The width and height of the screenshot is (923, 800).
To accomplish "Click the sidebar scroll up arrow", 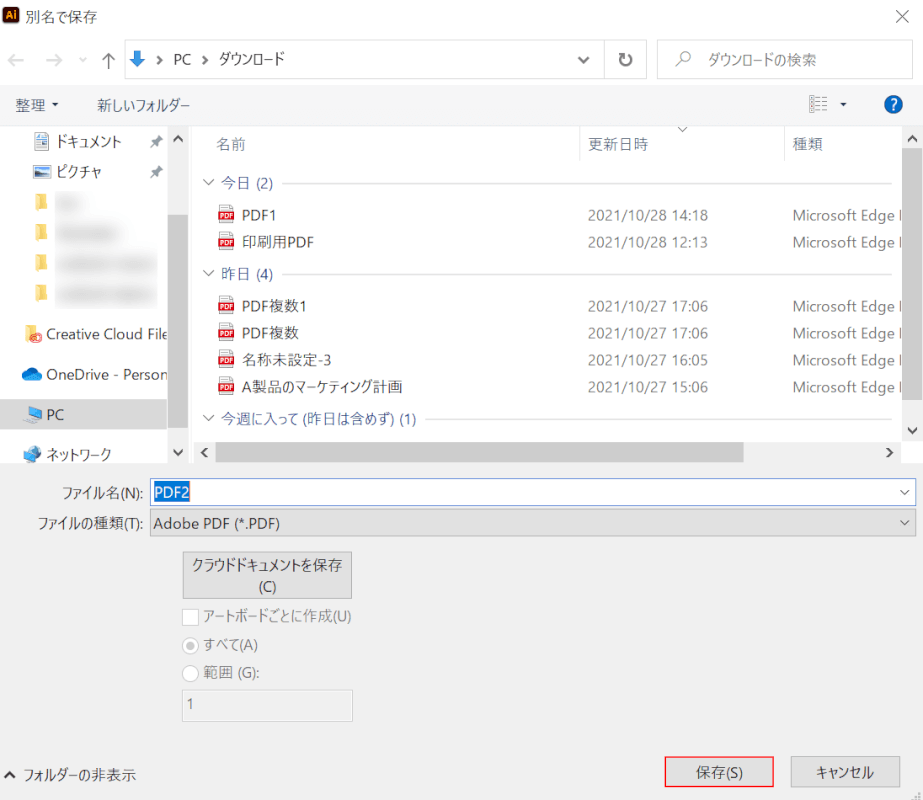I will coord(178,140).
